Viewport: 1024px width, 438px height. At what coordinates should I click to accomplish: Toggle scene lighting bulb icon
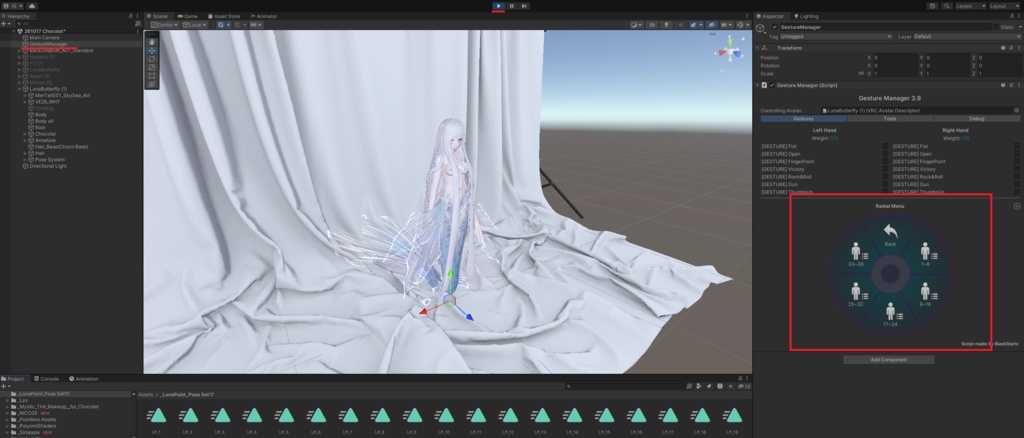click(667, 25)
